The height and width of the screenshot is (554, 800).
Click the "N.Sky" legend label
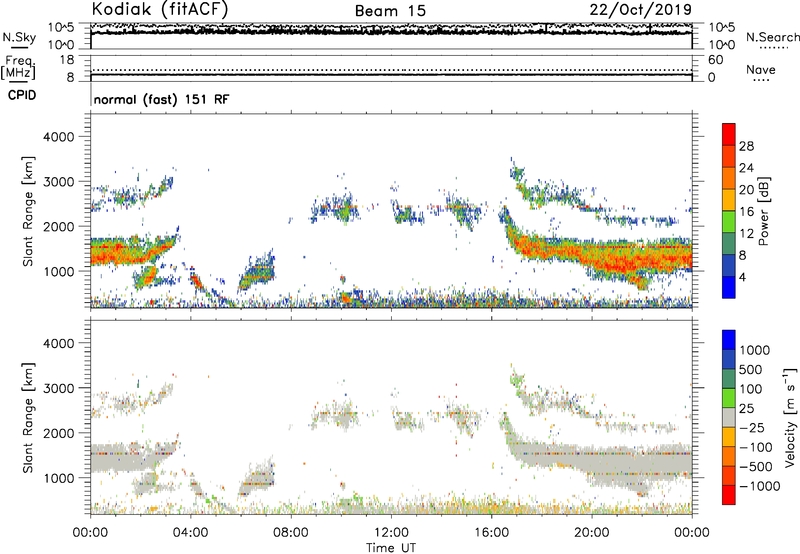(x=19, y=37)
